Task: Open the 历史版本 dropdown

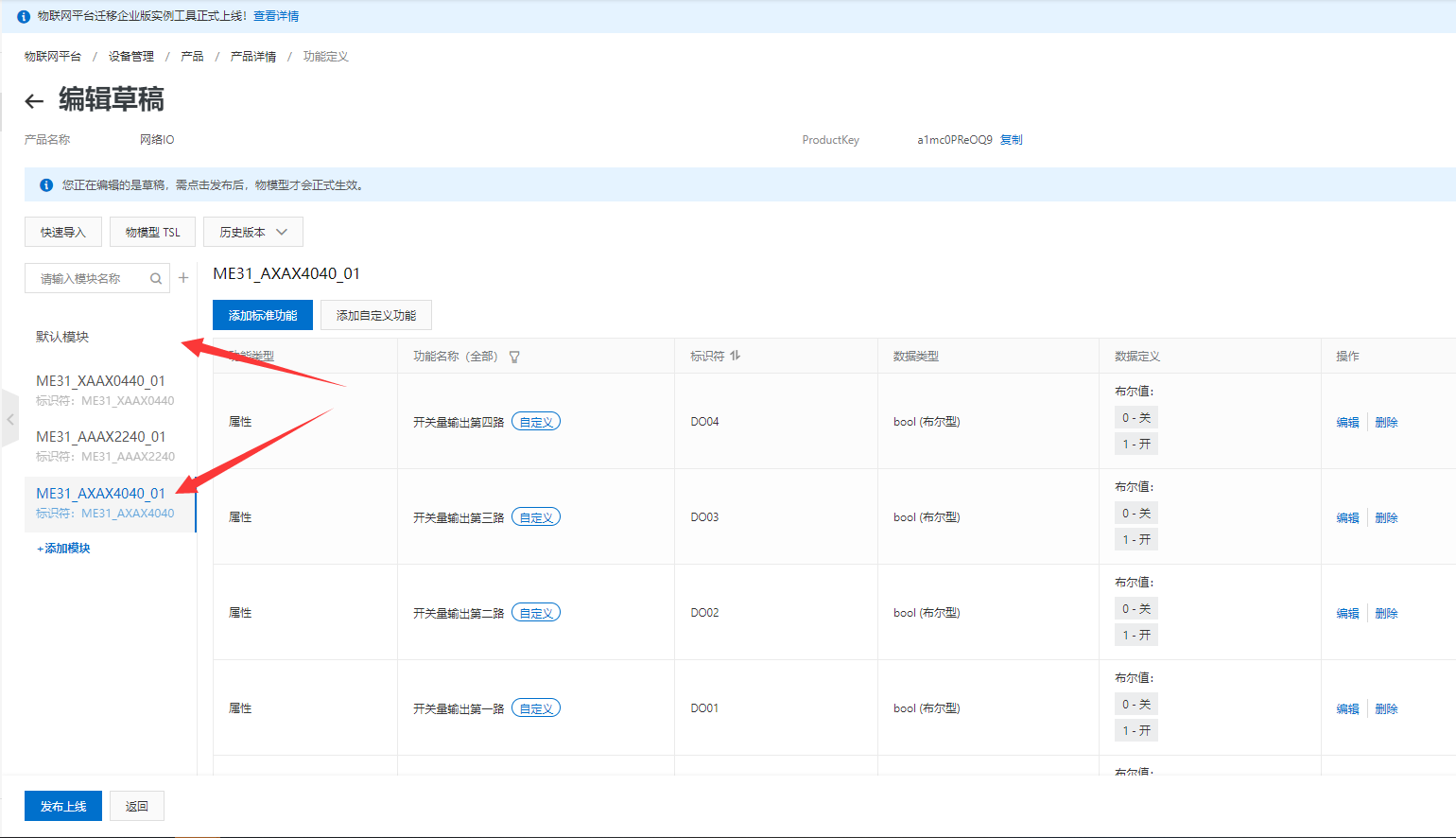Action: (252, 232)
